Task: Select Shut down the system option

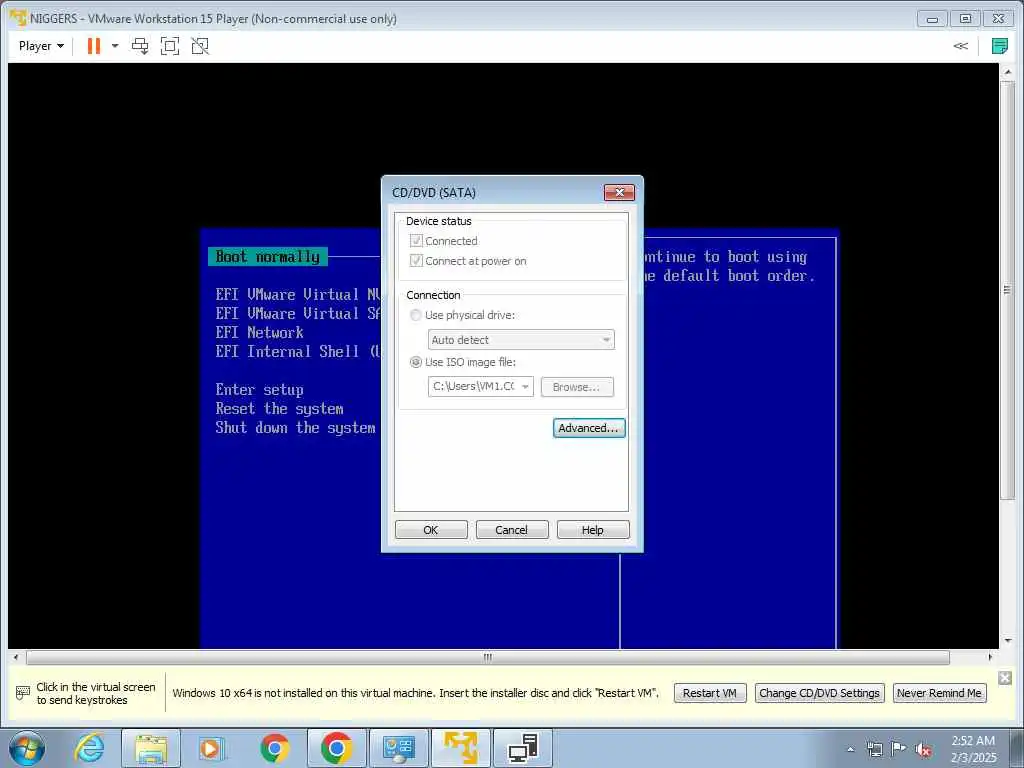Action: click(x=296, y=428)
